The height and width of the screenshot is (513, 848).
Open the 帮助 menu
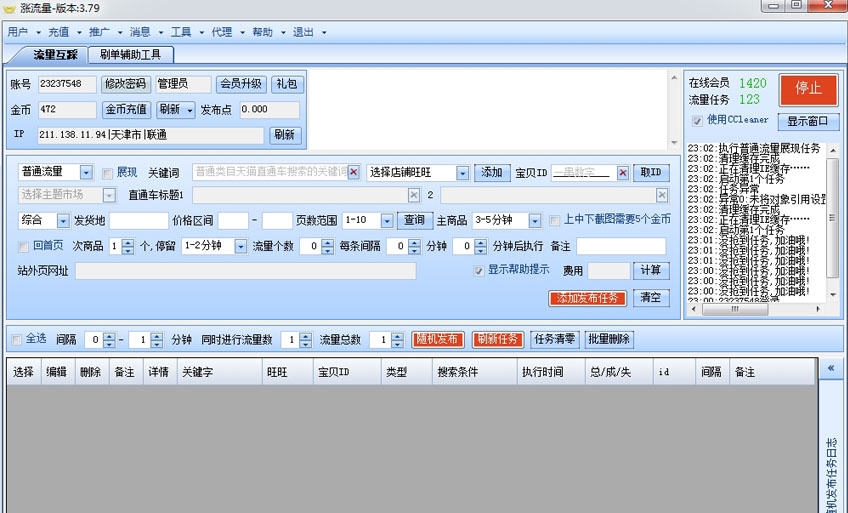[262, 32]
